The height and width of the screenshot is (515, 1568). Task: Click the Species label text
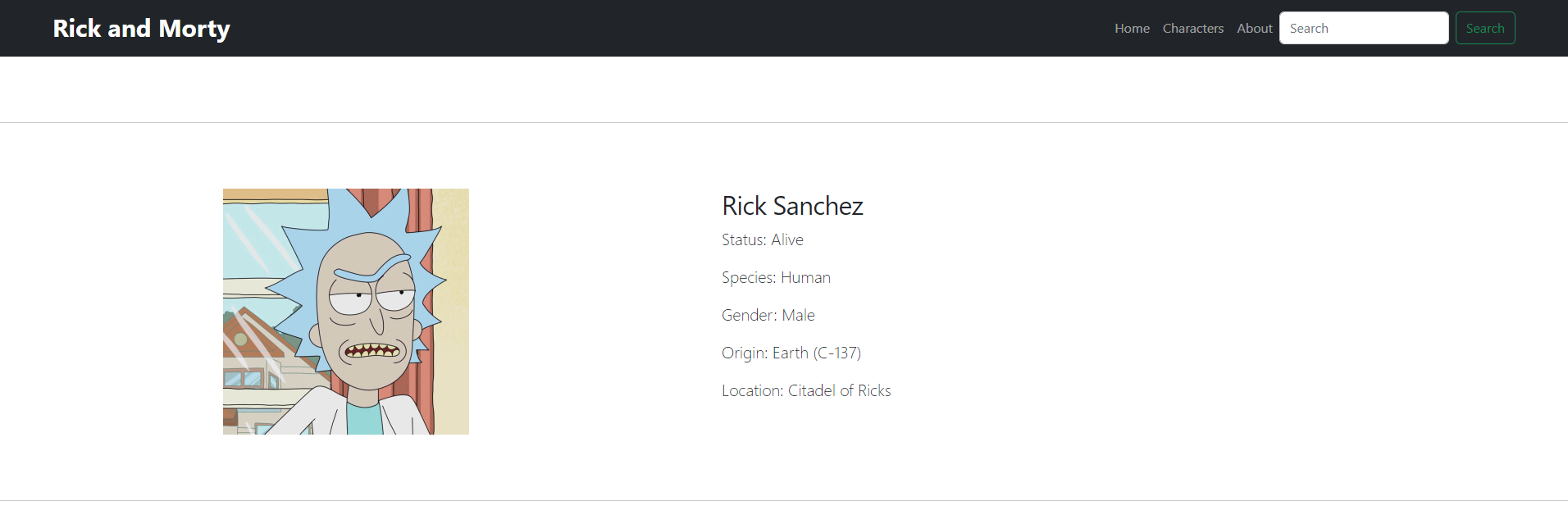click(747, 277)
